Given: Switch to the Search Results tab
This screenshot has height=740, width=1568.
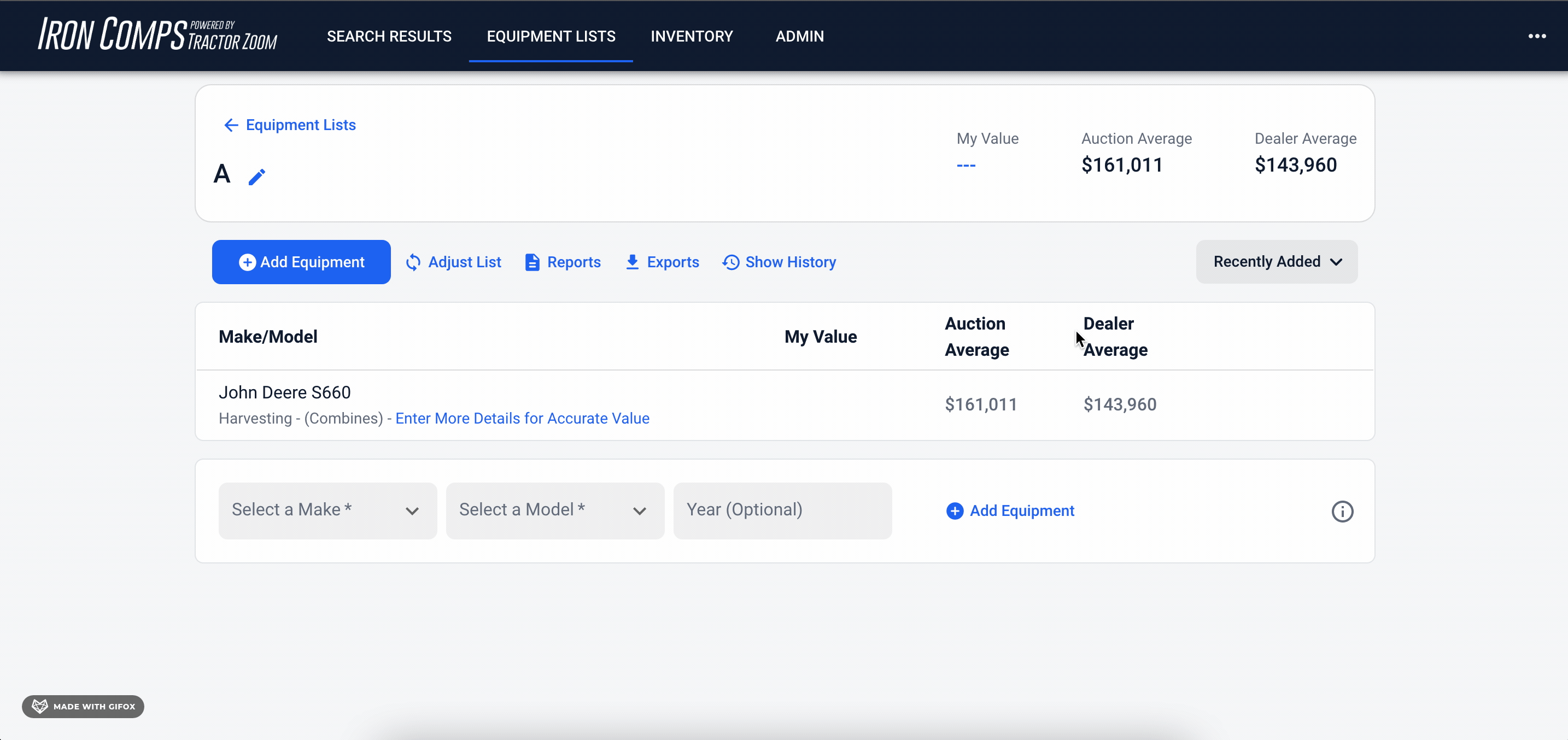Looking at the screenshot, I should point(389,37).
